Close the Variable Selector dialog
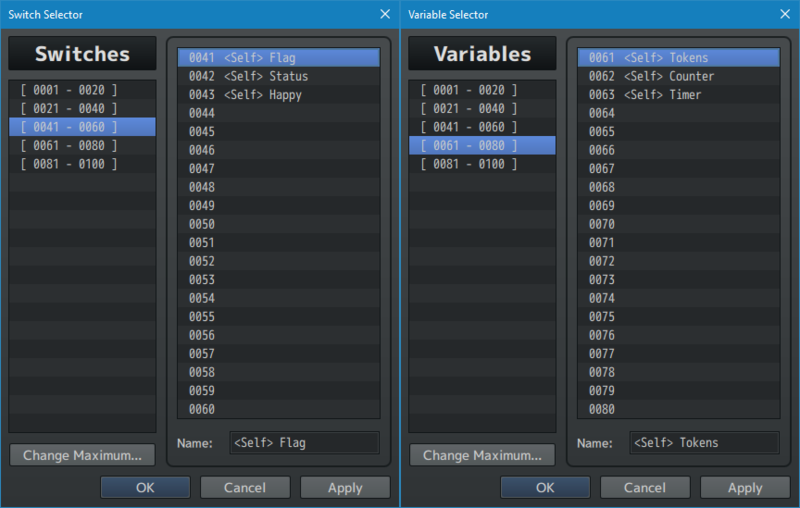 click(785, 14)
